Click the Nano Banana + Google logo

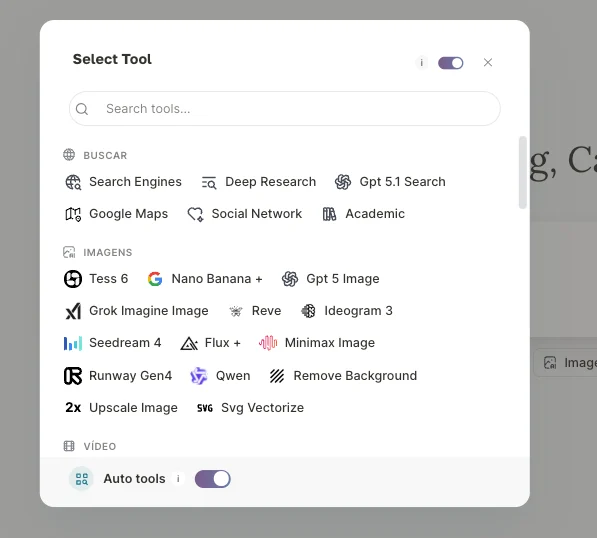(155, 279)
